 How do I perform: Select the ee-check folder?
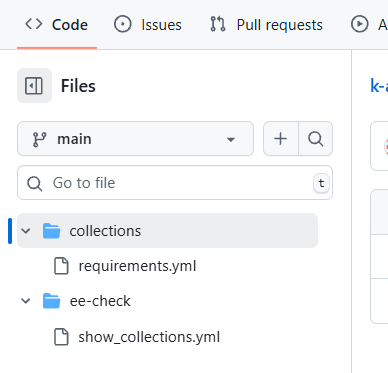click(100, 301)
